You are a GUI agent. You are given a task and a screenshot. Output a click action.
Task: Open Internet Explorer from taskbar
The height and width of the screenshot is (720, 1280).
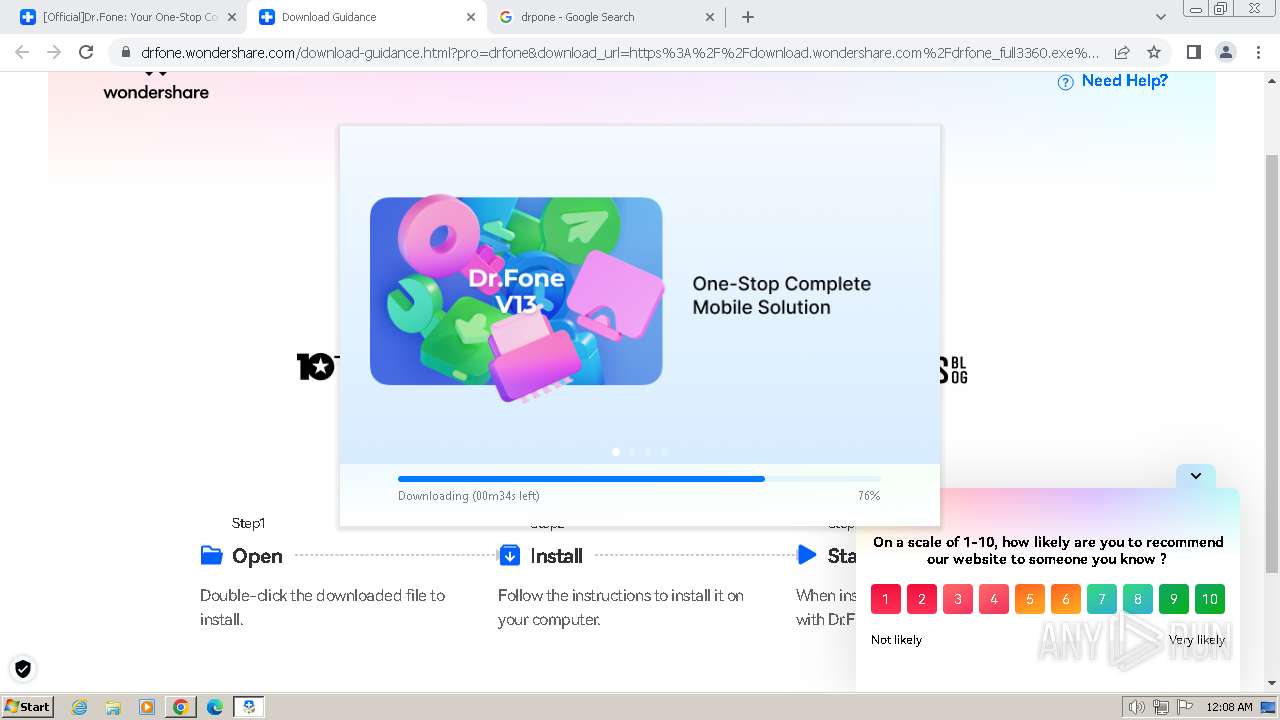[80, 707]
